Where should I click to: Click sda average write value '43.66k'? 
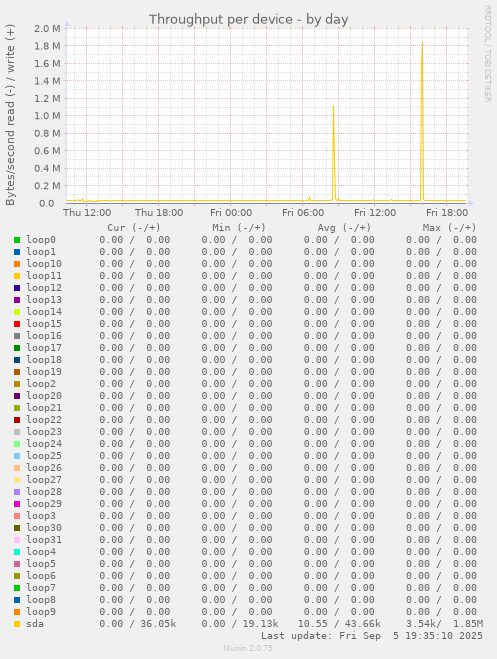click(x=363, y=624)
